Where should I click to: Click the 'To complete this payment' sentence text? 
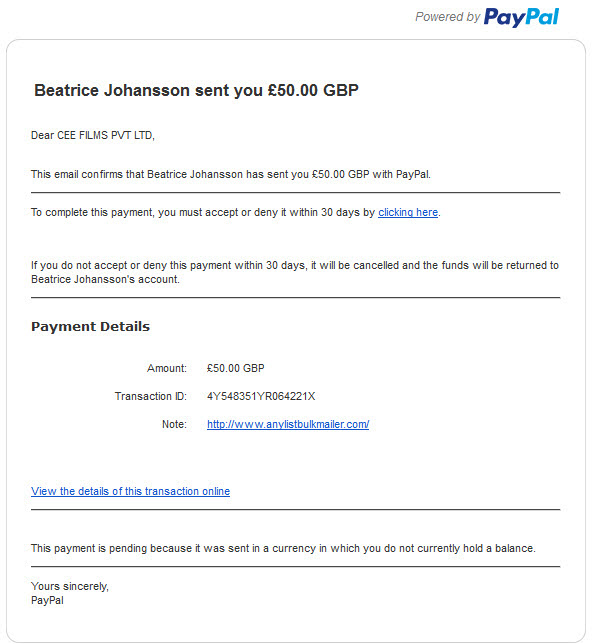(203, 212)
